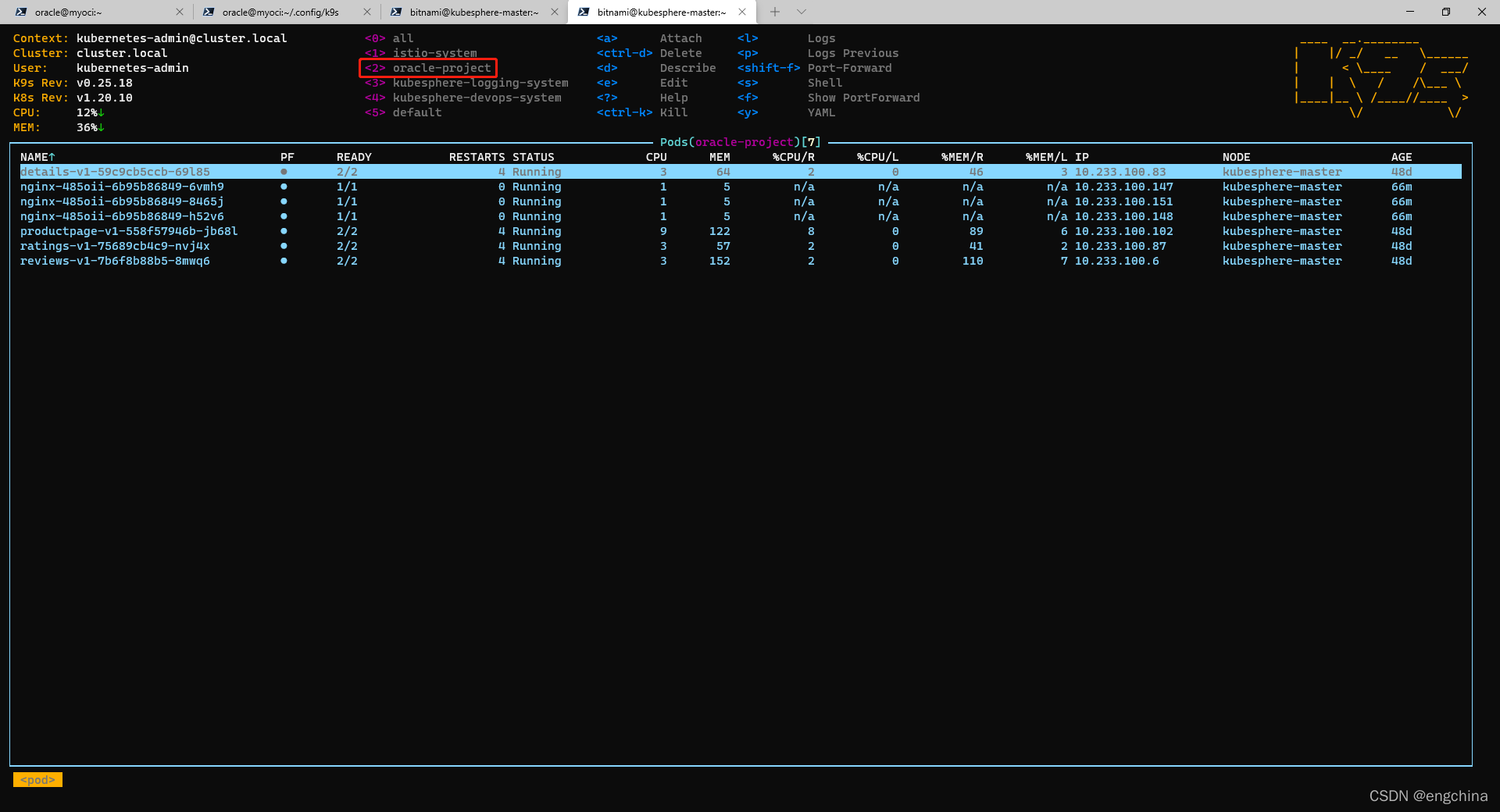Viewport: 1500px width, 812px height.
Task: Close the oracle@myoci:~ tab
Action: (180, 12)
